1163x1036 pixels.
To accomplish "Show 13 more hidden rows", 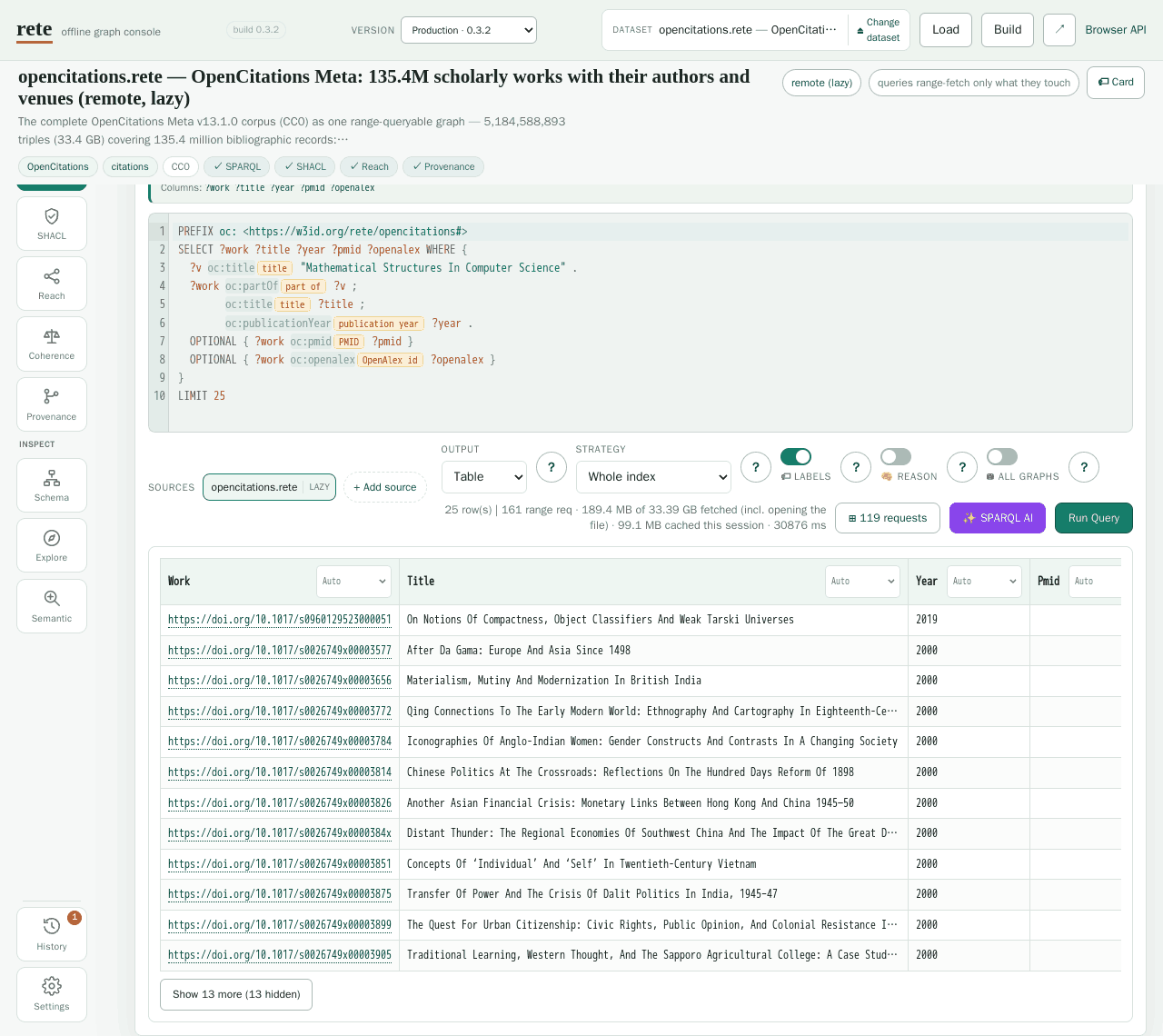I will point(236,994).
